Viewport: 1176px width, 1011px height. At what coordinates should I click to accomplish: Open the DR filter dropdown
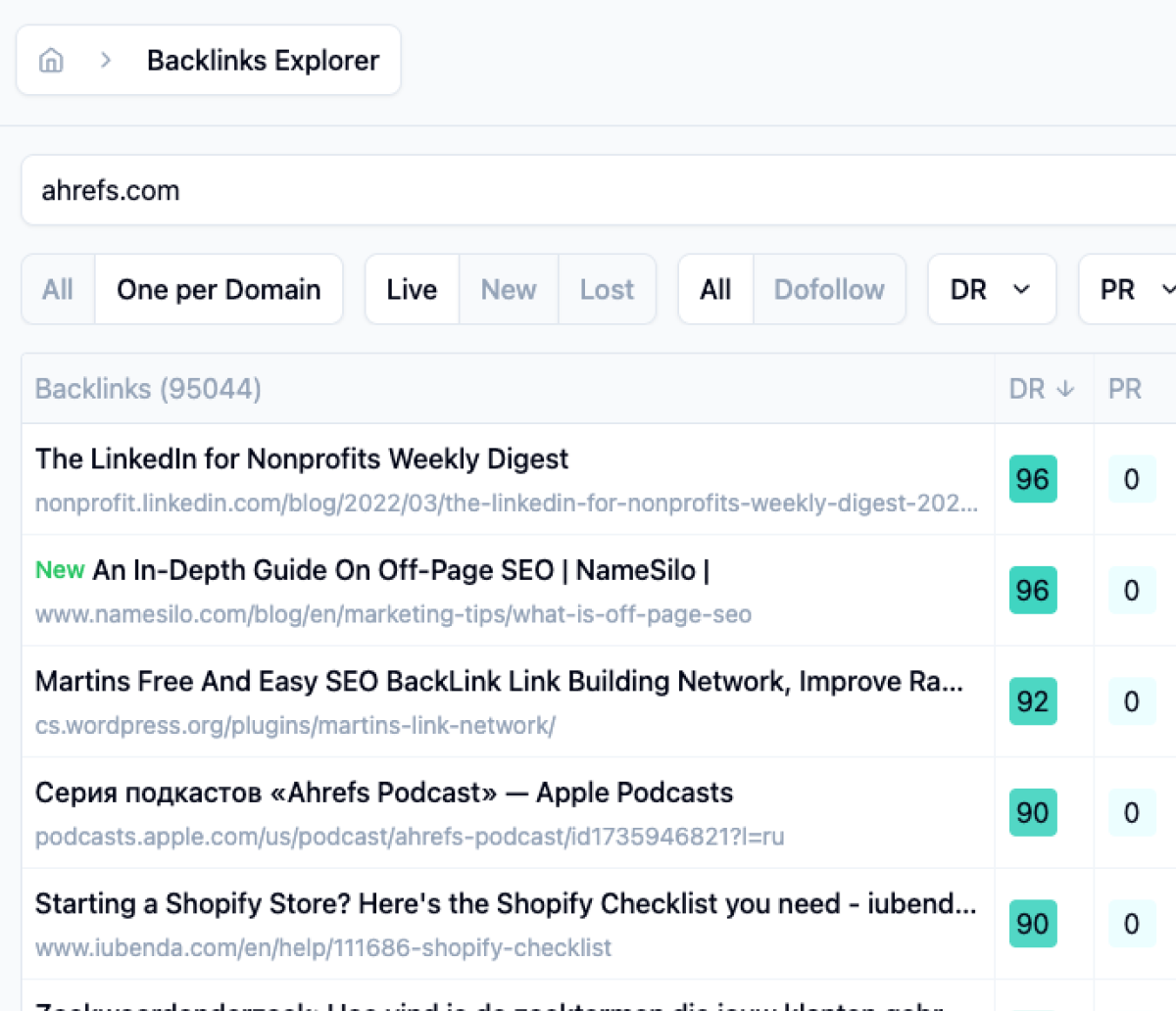(x=991, y=289)
